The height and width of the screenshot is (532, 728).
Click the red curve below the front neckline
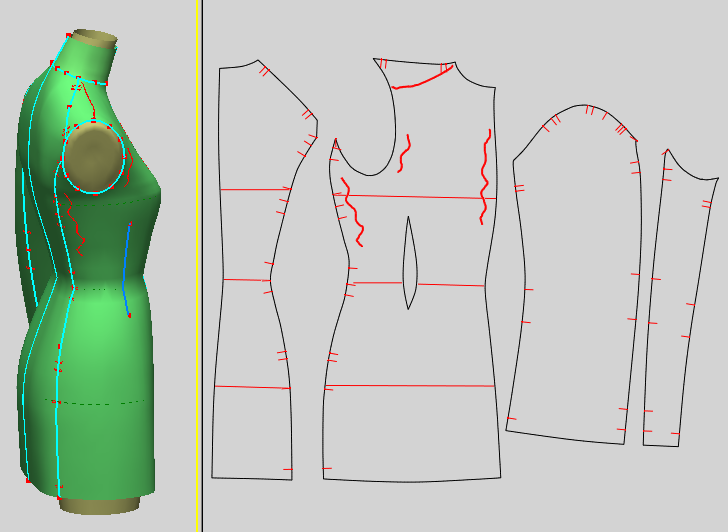click(422, 78)
